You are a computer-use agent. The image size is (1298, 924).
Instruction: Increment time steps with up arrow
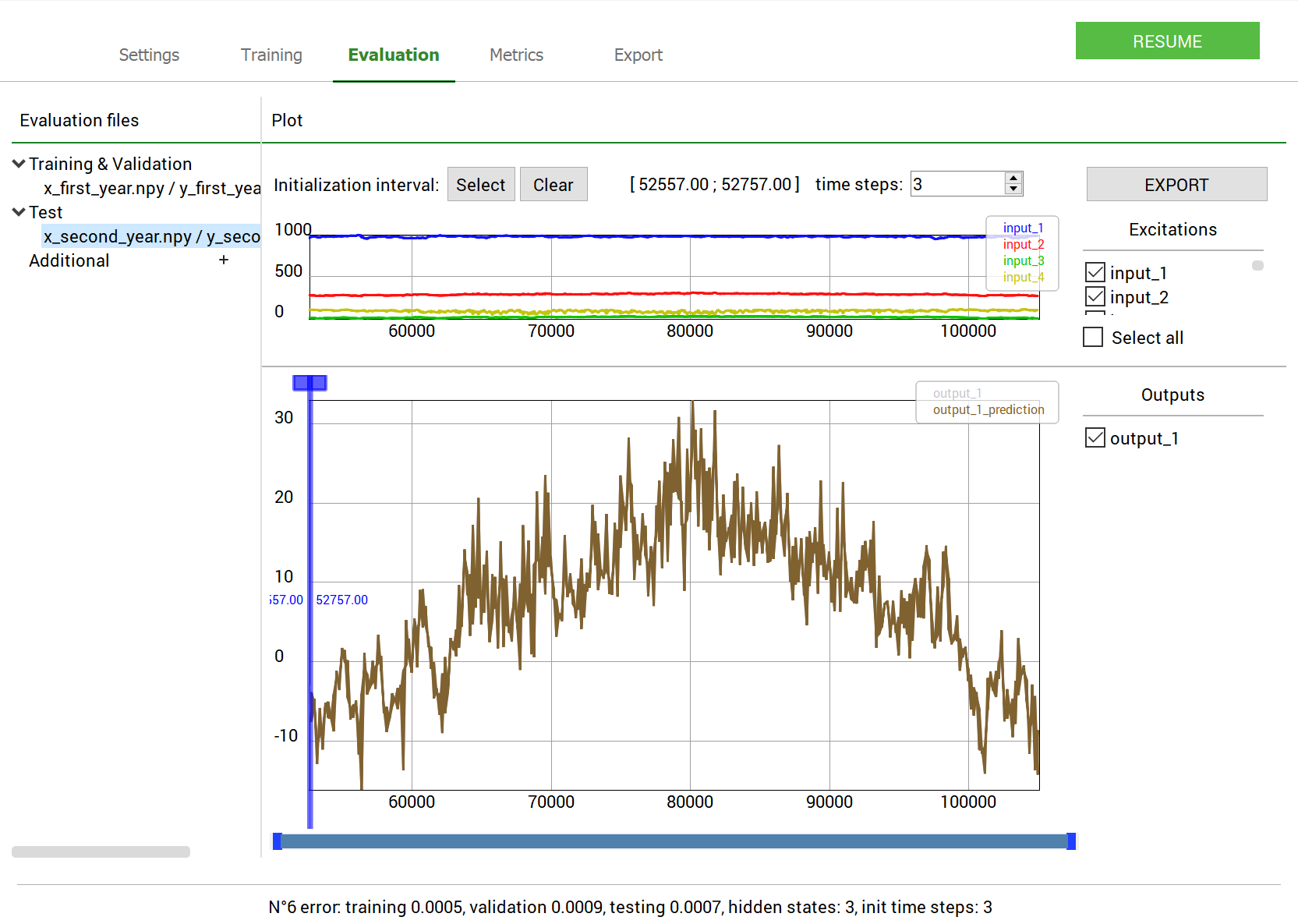click(x=1013, y=179)
